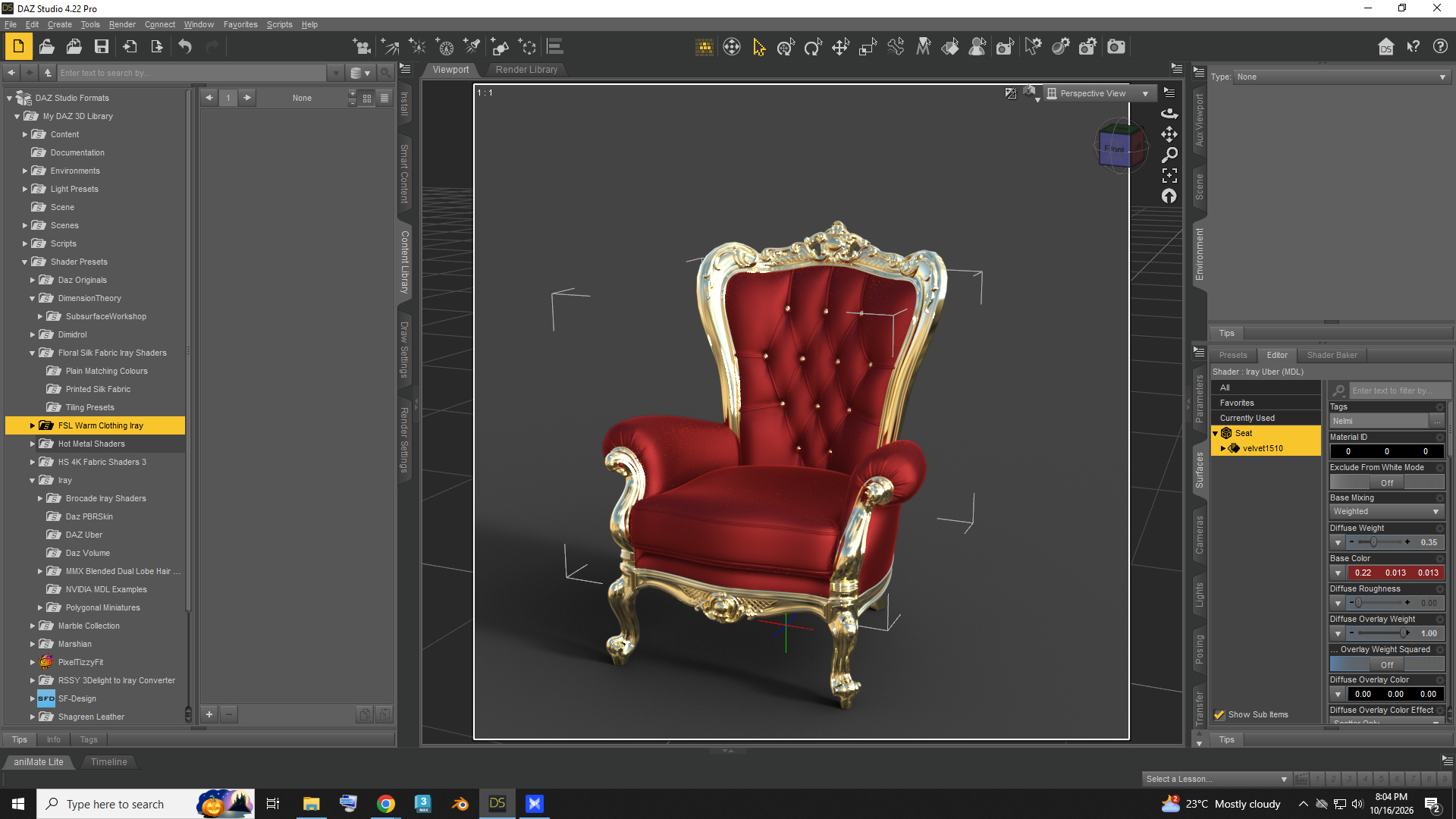Click the Base Color red swatch

pos(1395,573)
